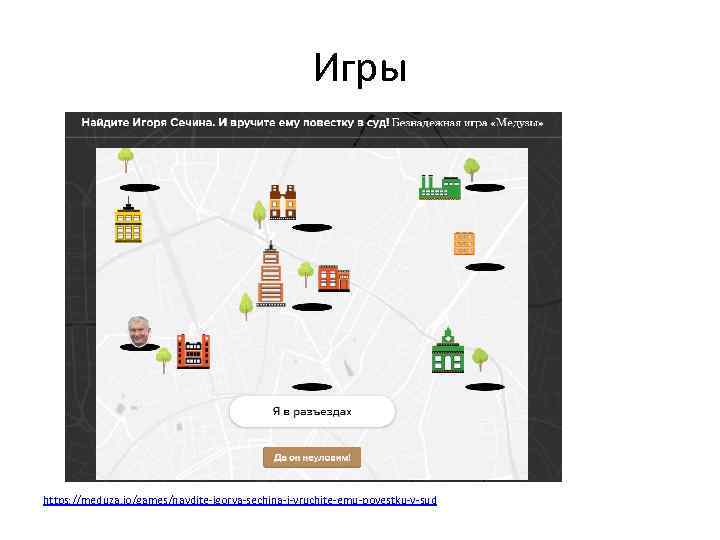Click the brown twin-tower building
720x540 pixels.
point(282,202)
